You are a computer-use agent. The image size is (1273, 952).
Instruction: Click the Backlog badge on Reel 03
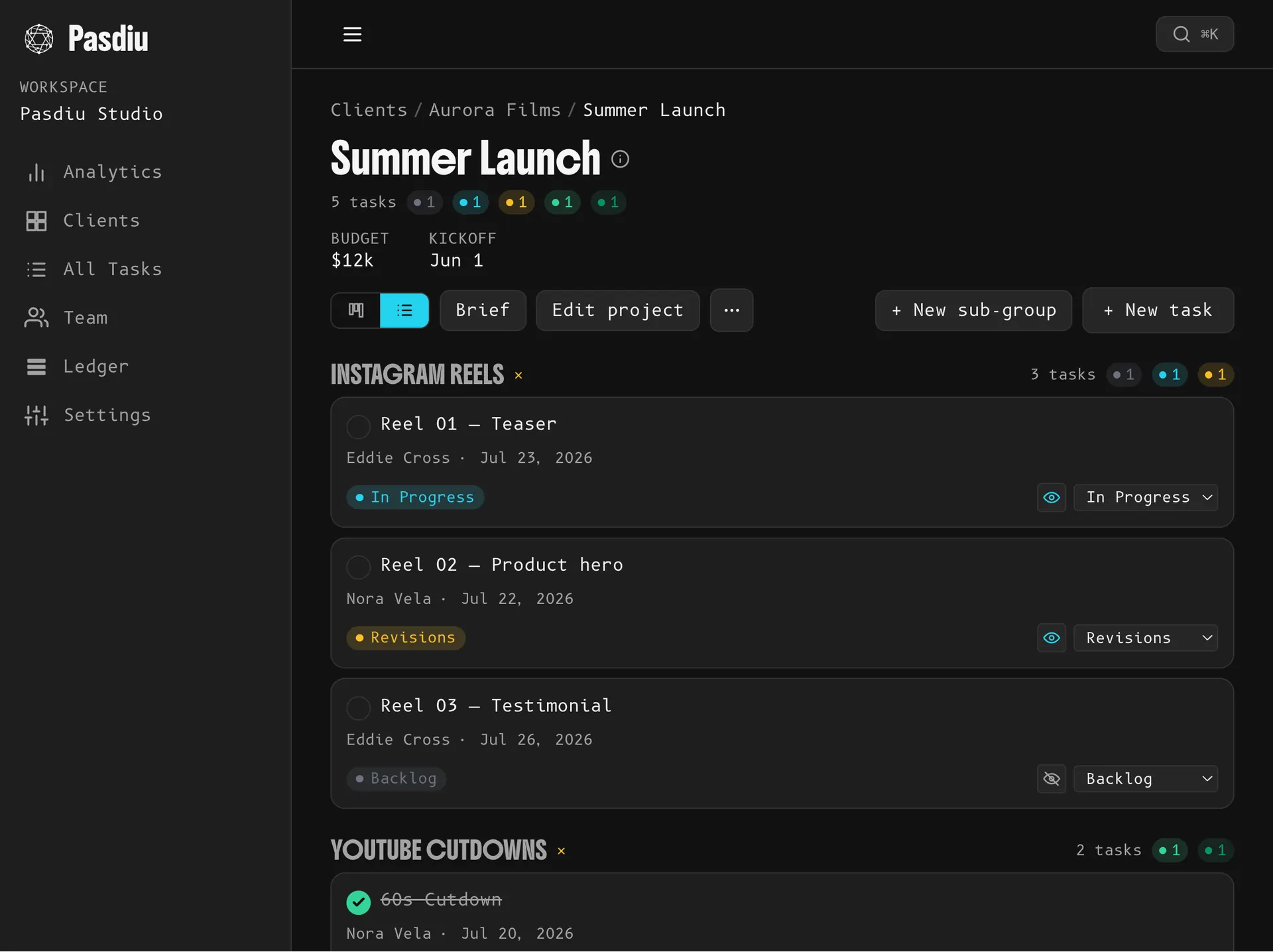[x=396, y=778]
